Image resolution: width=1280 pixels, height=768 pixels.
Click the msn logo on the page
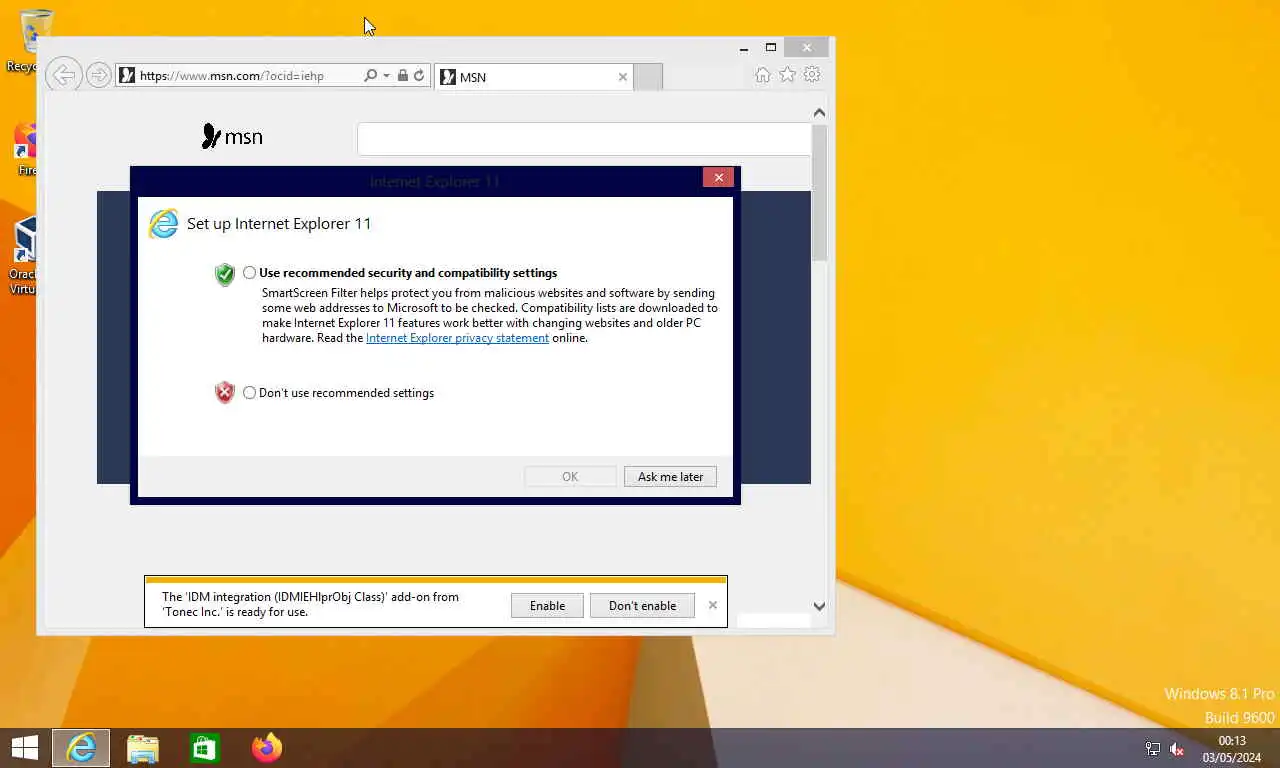coord(232,137)
